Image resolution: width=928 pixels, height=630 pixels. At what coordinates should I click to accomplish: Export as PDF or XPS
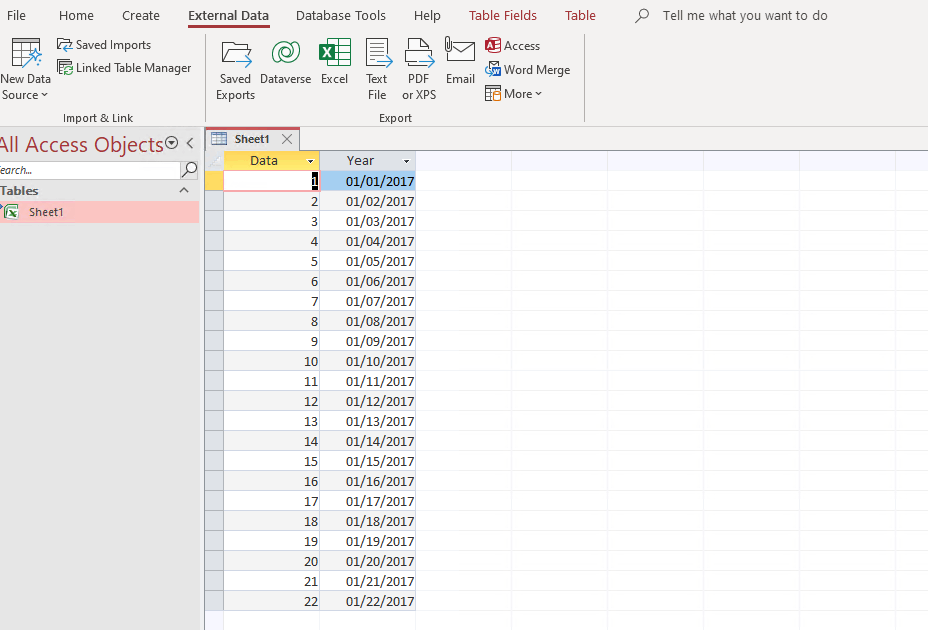419,70
